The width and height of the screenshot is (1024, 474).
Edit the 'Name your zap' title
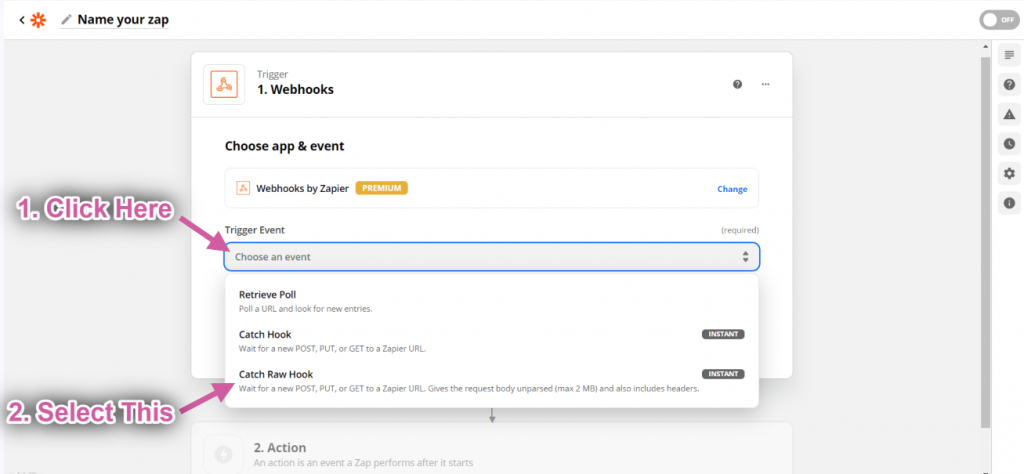coord(123,20)
